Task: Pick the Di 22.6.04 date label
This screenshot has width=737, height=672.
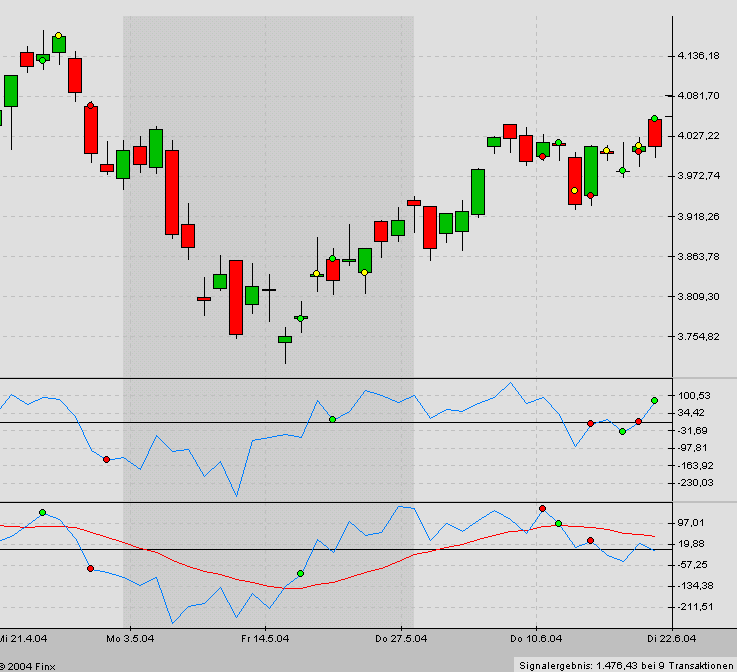Action: (x=670, y=637)
